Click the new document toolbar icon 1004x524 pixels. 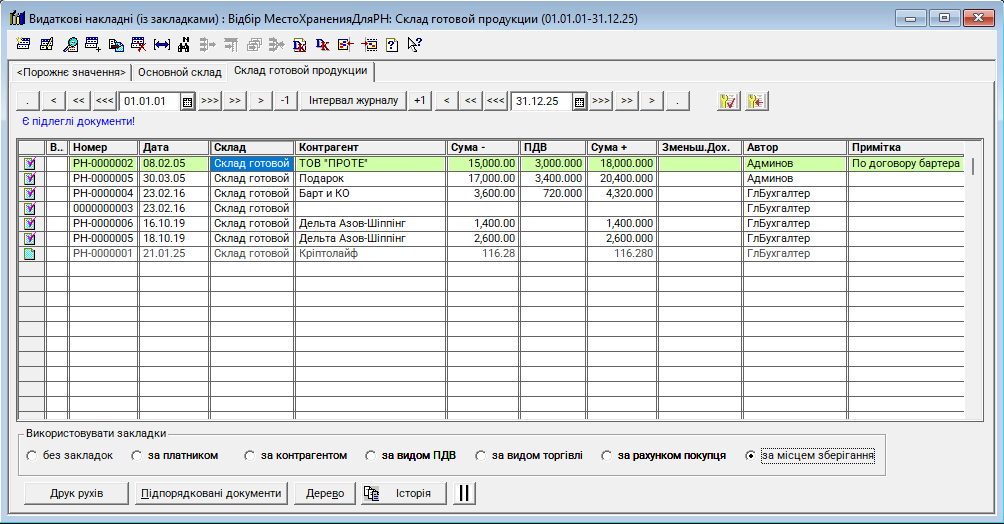pyautogui.click(x=25, y=44)
